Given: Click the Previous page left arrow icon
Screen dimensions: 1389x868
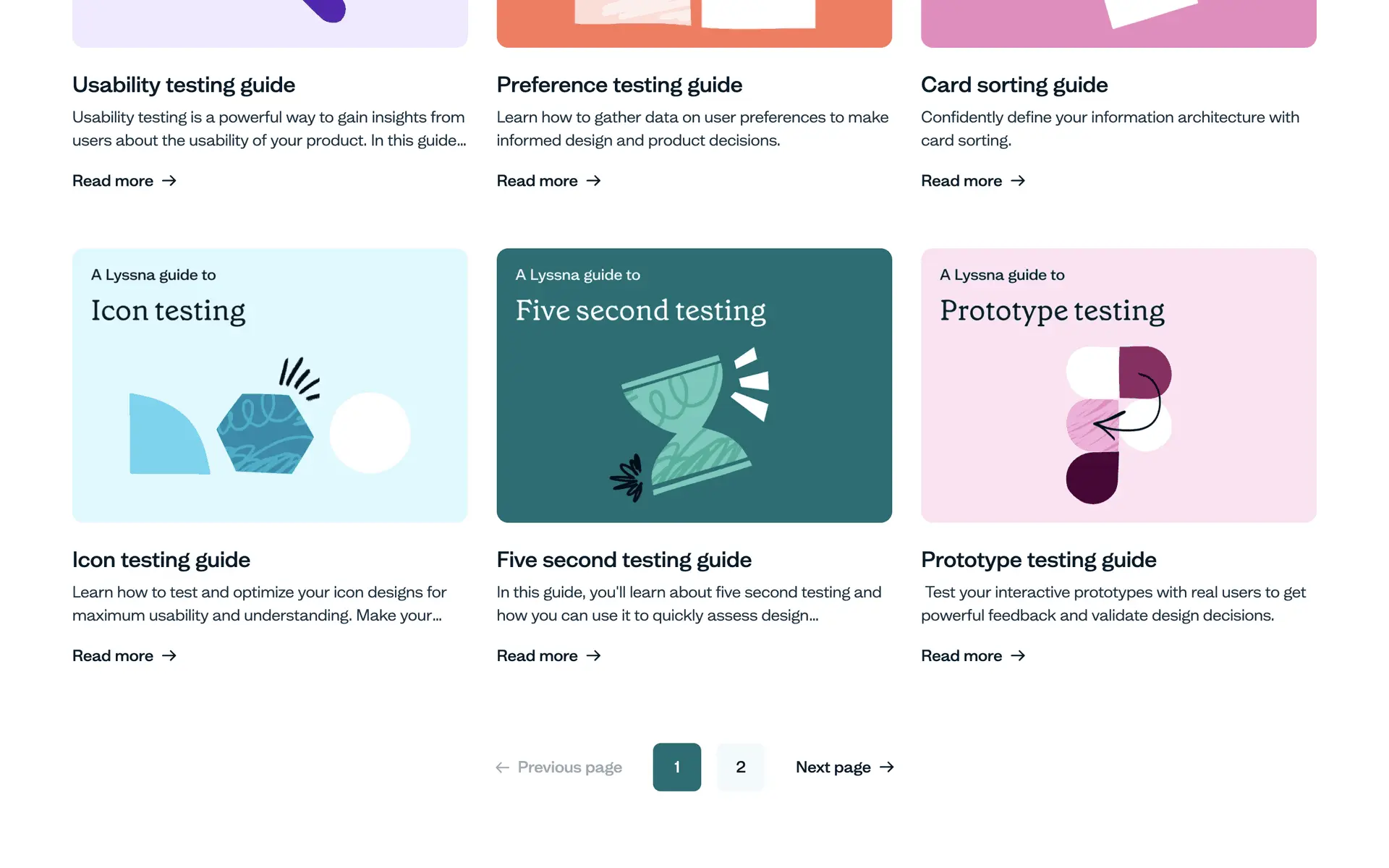Looking at the screenshot, I should point(502,767).
